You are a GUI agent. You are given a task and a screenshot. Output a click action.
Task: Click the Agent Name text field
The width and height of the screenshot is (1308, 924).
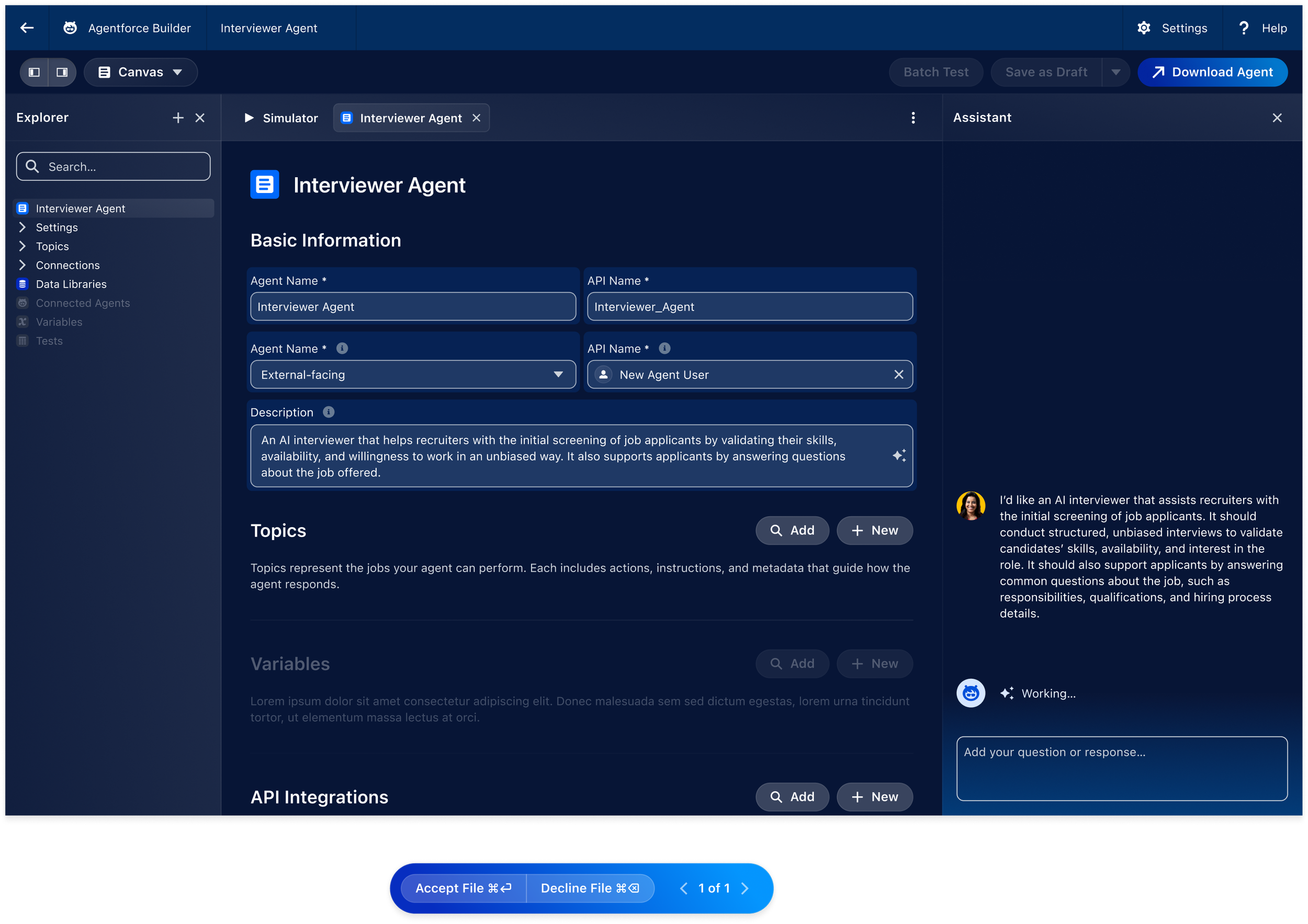pos(413,306)
